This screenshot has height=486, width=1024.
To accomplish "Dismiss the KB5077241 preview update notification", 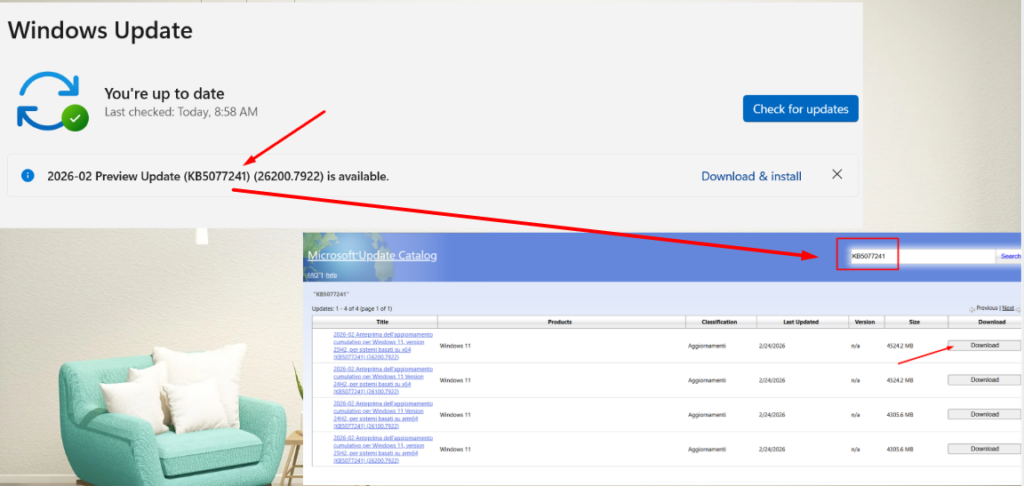I will coord(837,174).
